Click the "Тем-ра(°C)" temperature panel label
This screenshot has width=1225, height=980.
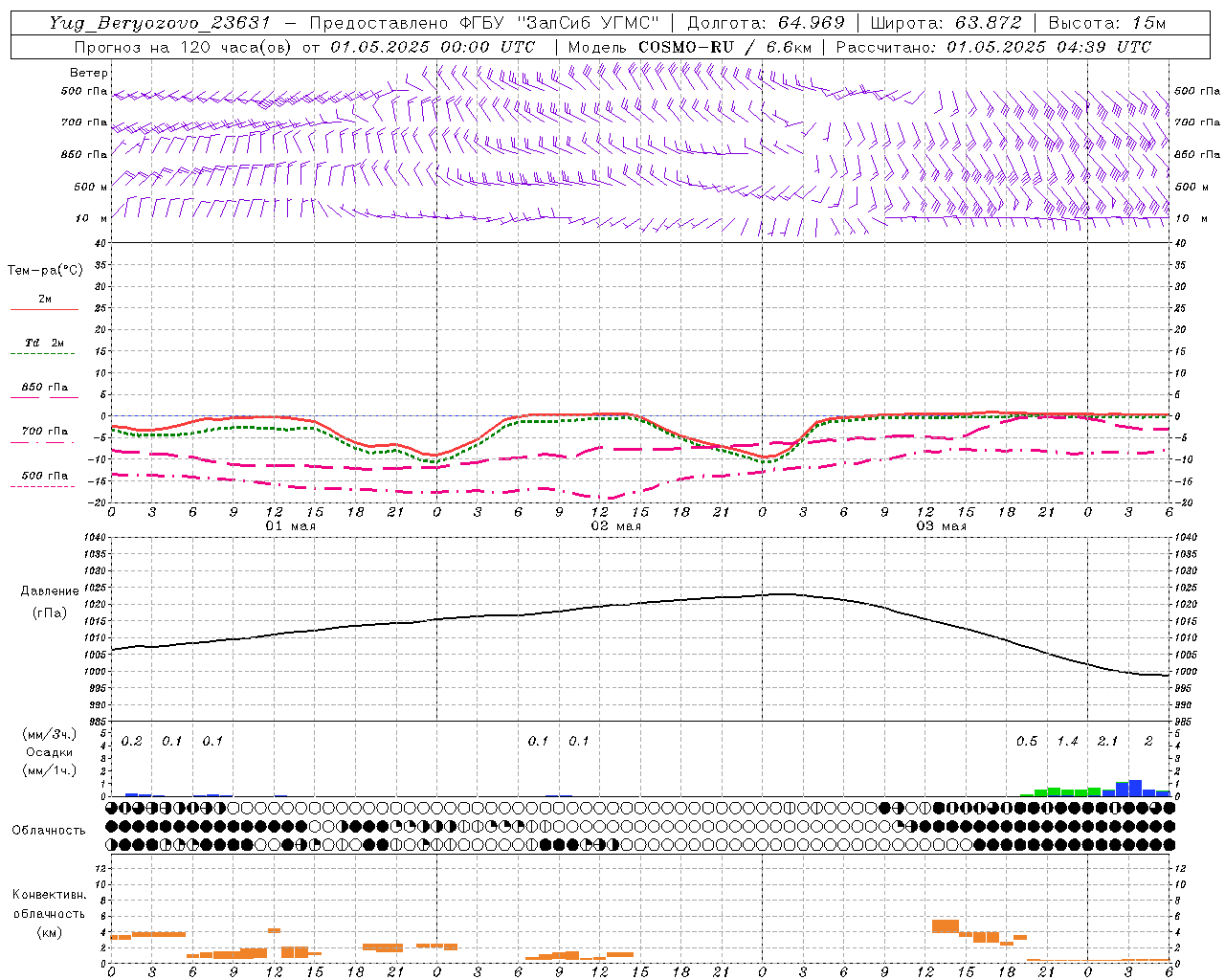pyautogui.click(x=45, y=271)
